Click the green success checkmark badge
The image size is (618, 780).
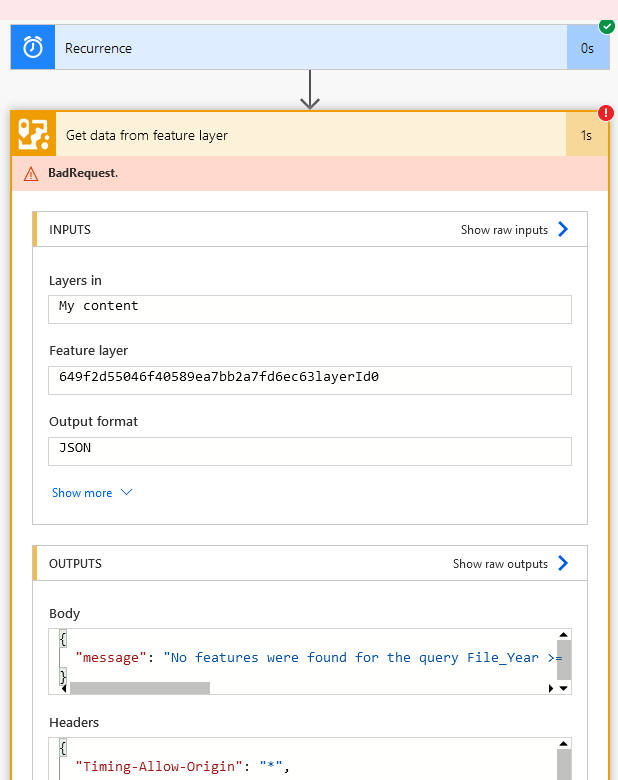(x=606, y=26)
